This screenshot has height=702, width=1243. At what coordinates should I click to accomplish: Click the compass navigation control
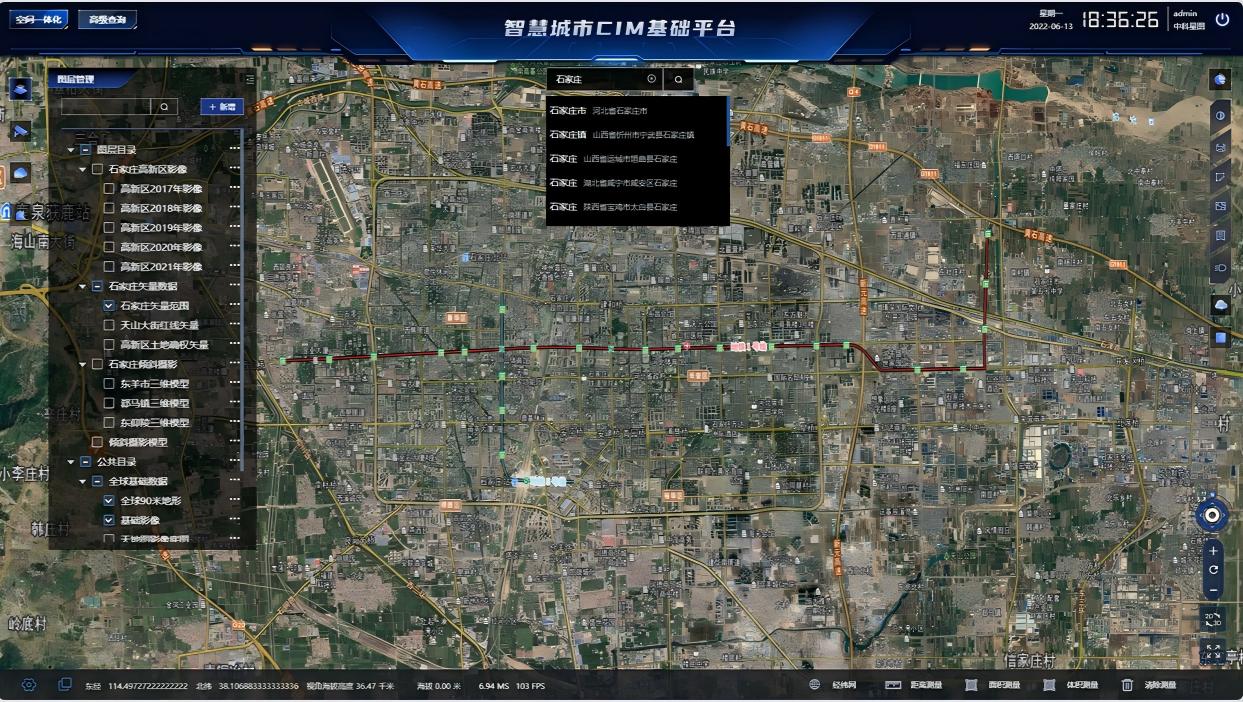tap(1212, 516)
